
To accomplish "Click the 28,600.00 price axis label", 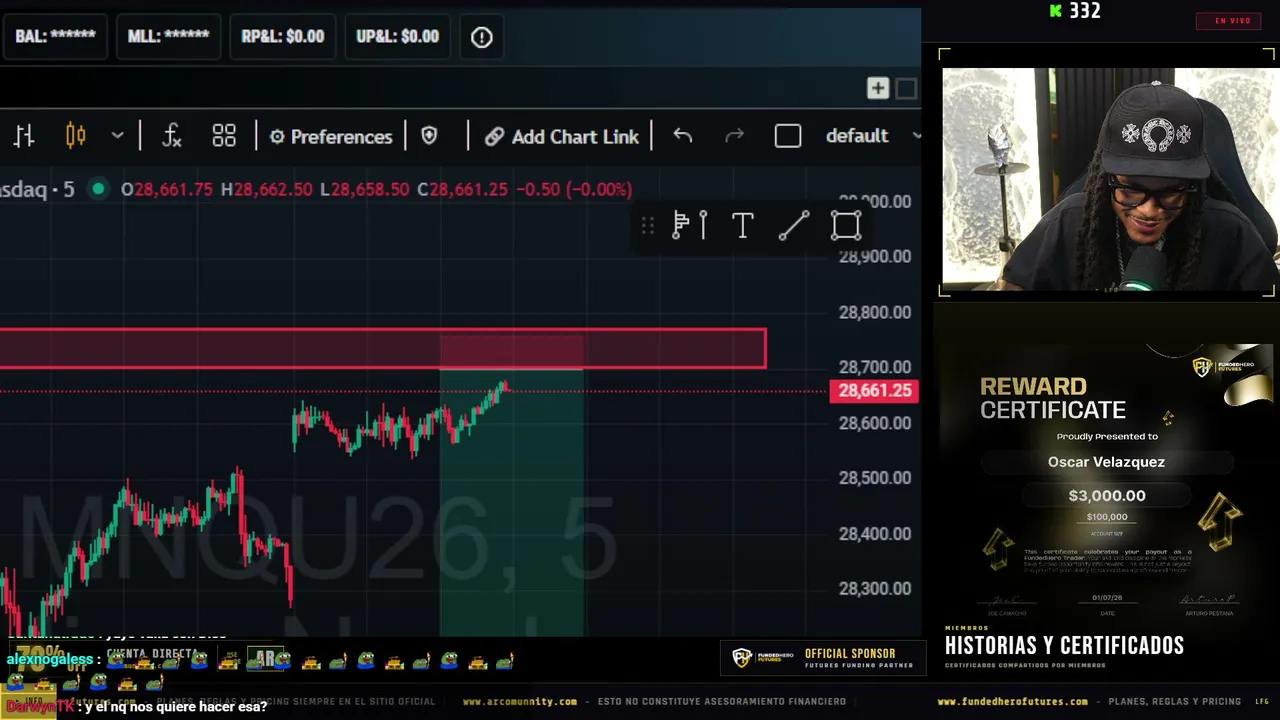I will click(x=875, y=423).
